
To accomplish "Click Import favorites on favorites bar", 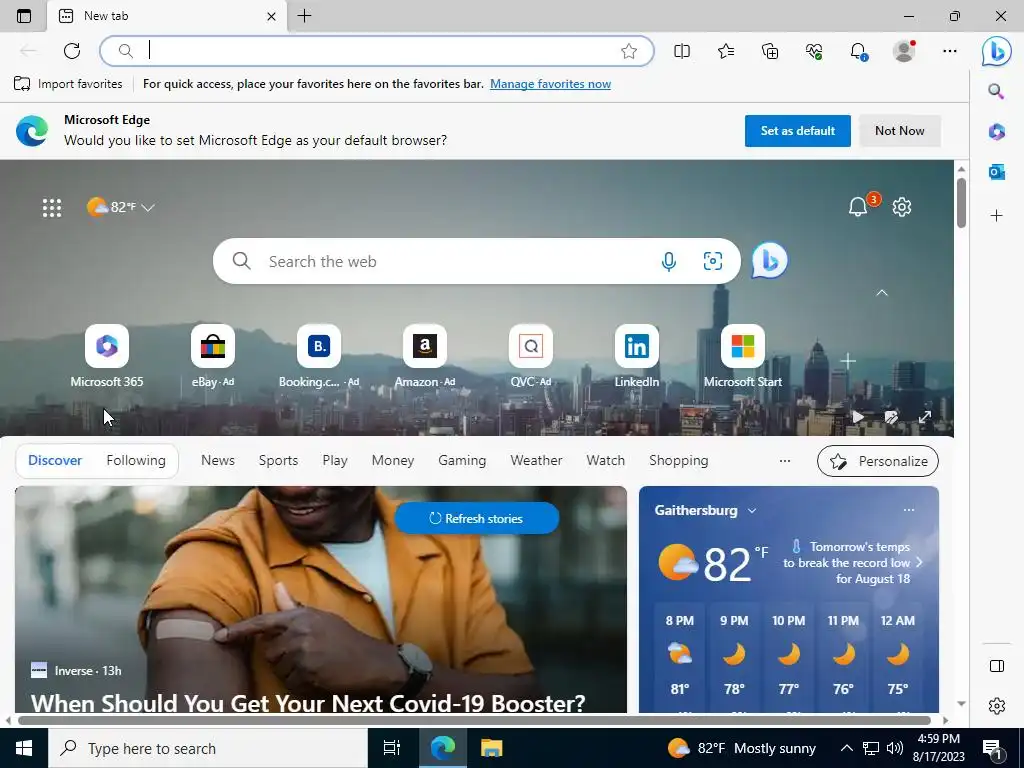I will click(68, 84).
